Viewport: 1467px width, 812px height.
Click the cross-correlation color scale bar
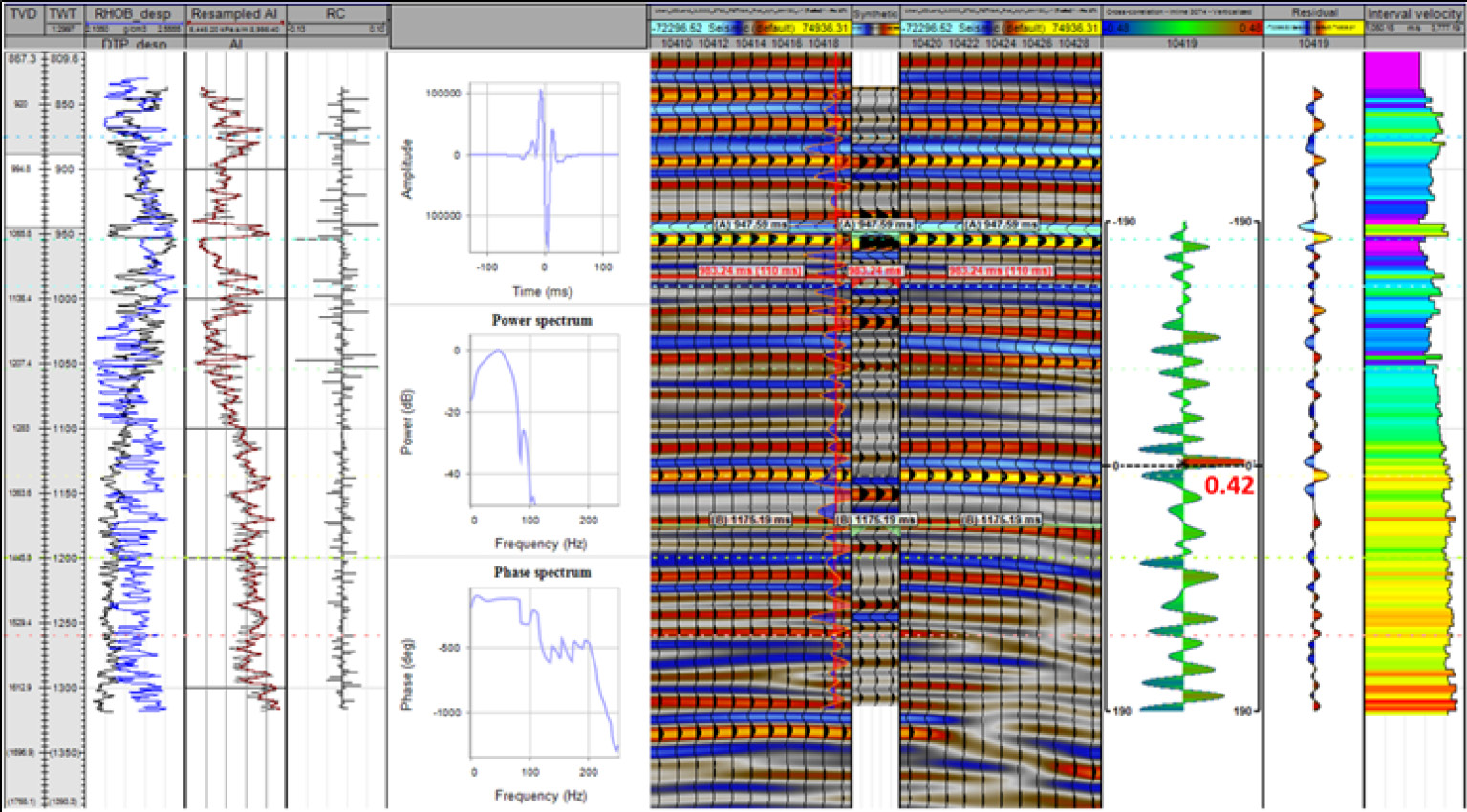coord(1182,29)
